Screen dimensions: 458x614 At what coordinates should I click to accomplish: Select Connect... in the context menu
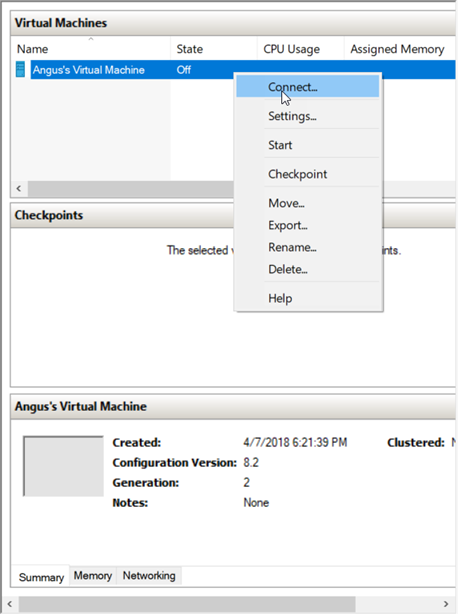click(308, 87)
